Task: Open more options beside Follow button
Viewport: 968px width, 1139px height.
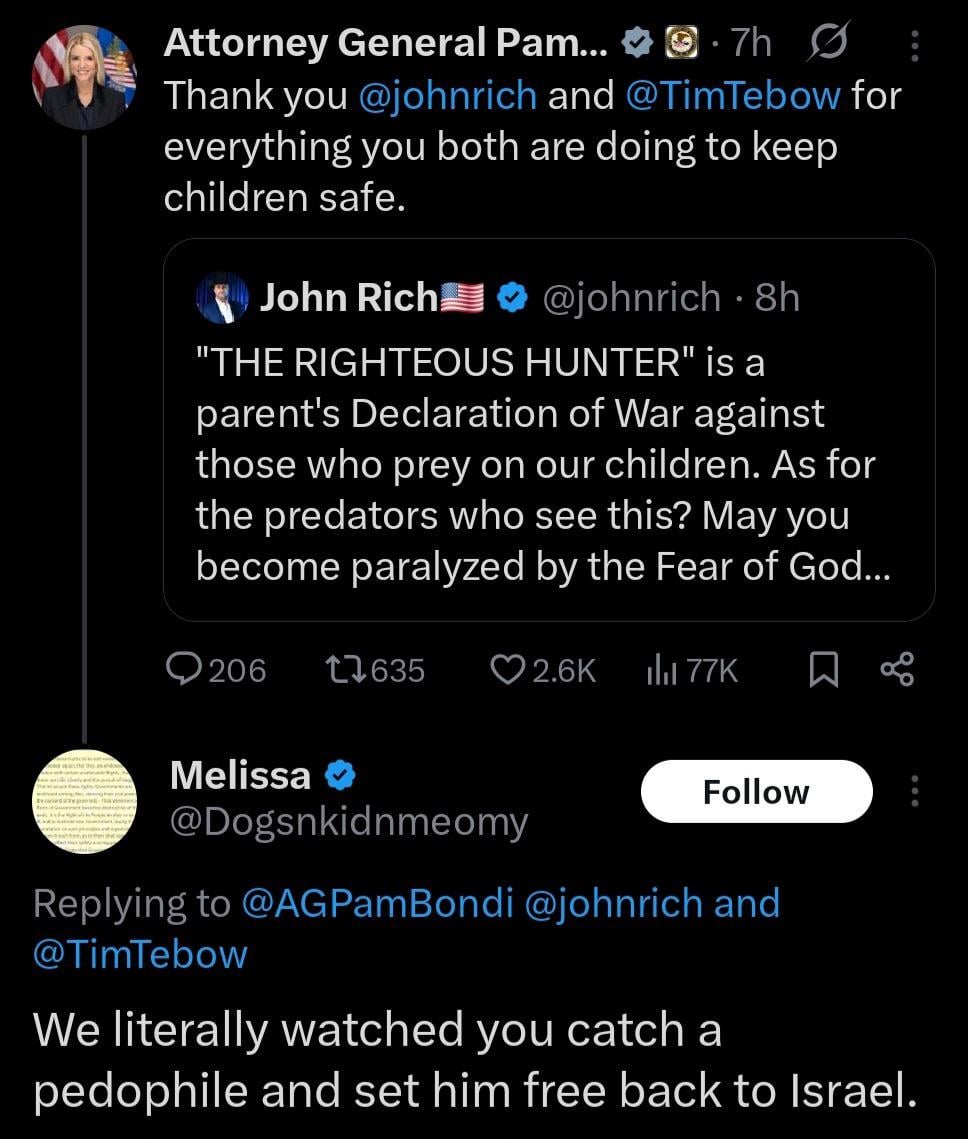Action: [914, 792]
